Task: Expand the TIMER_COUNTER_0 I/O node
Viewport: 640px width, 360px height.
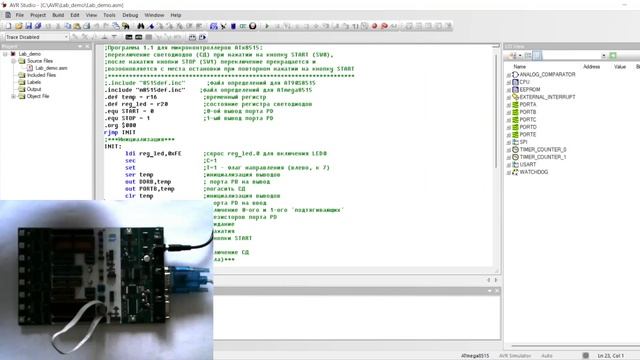Action: 509,150
